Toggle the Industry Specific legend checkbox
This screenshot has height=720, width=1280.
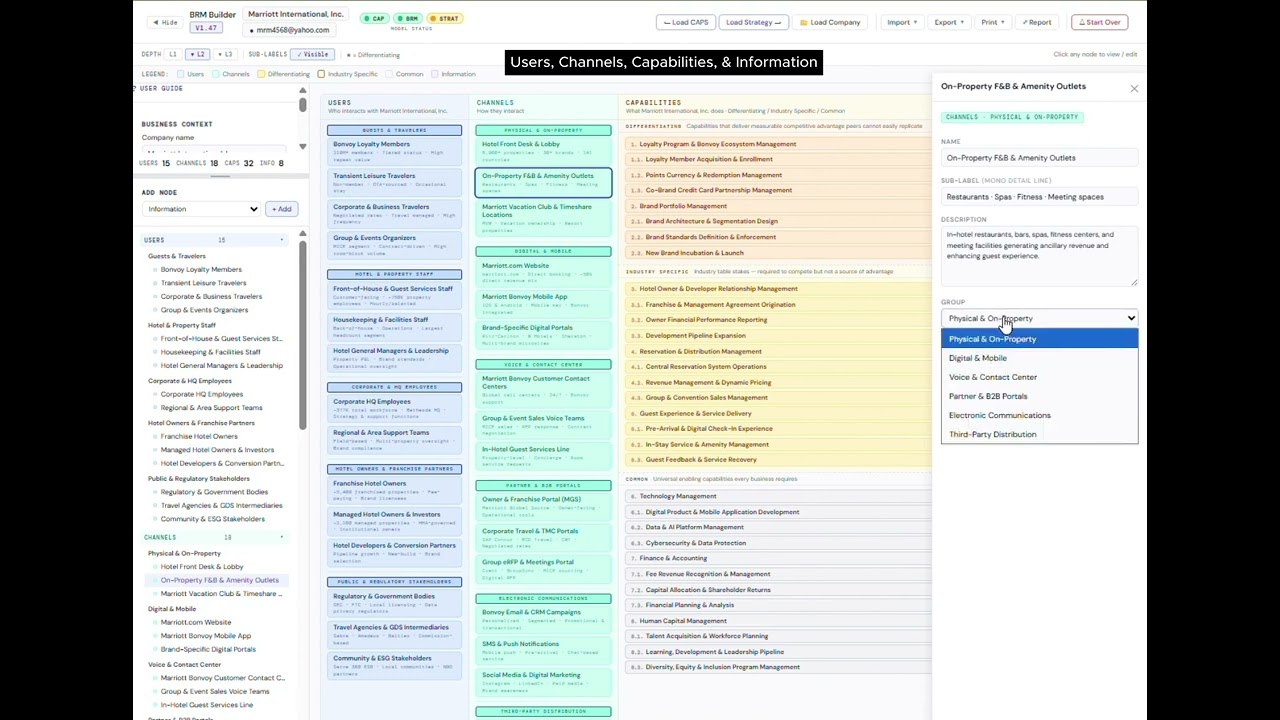pos(321,74)
